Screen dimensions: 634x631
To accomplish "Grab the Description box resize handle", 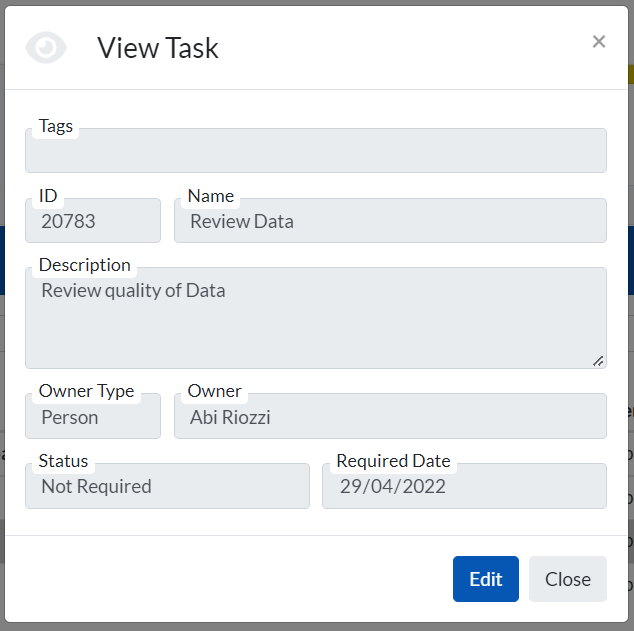I will (x=598, y=360).
